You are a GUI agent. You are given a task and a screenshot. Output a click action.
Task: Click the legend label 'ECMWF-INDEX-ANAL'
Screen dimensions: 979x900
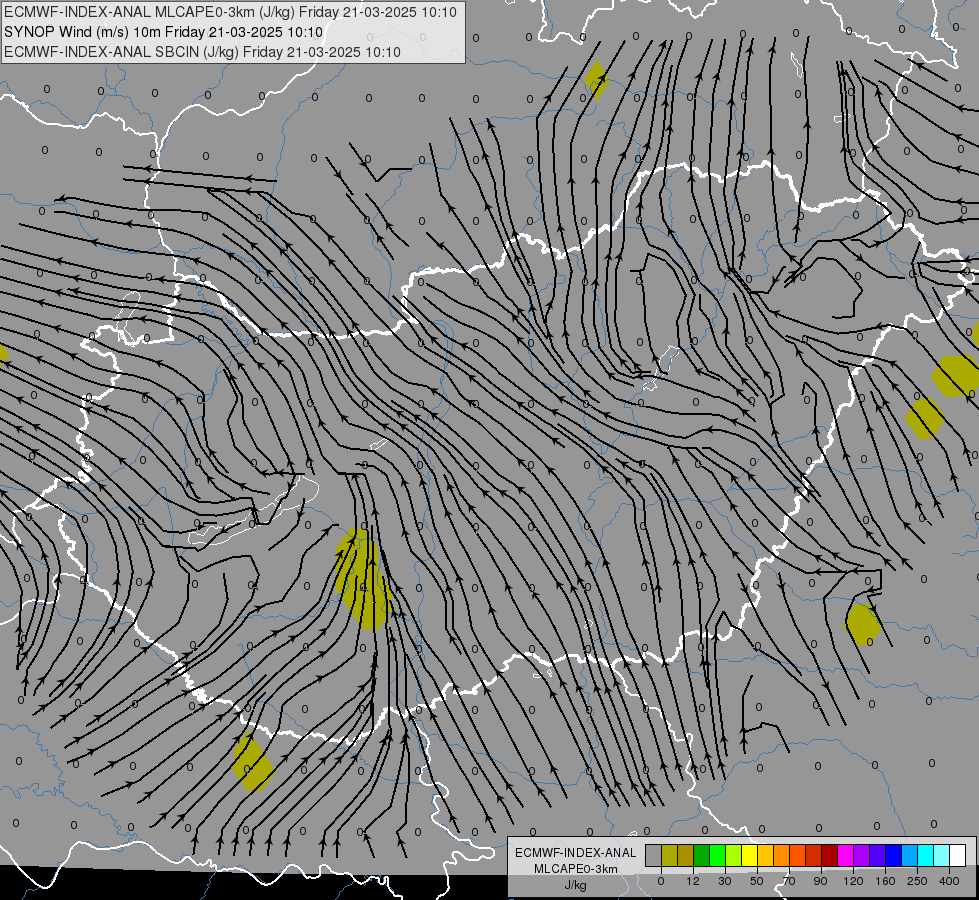(576, 853)
